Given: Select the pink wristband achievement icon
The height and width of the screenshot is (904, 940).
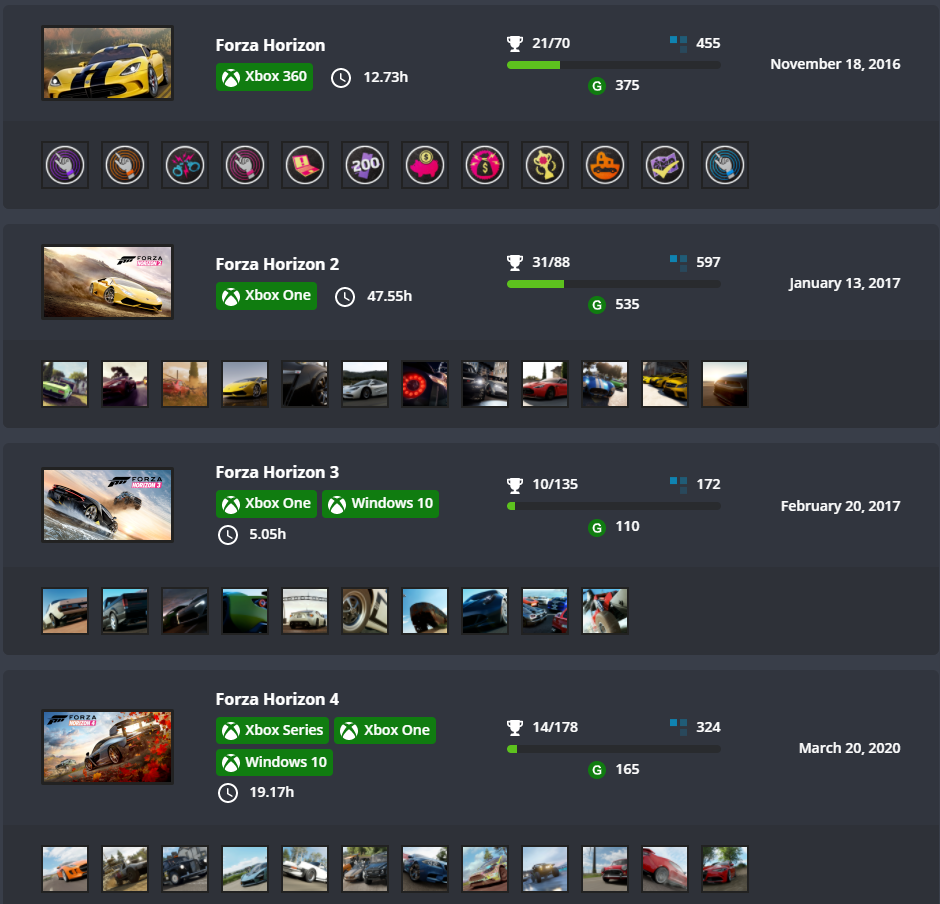Looking at the screenshot, I should click(x=245, y=165).
